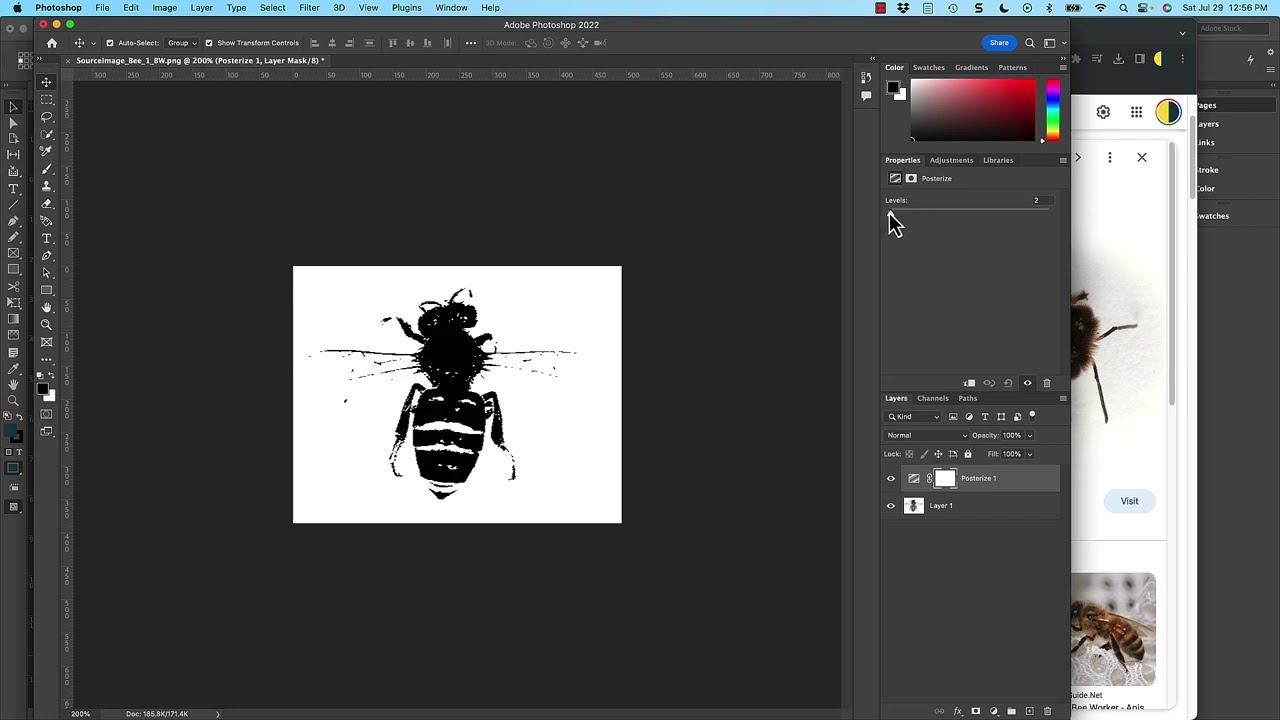The image size is (1280, 720).
Task: Toggle Quick Mask mode
Action: tap(46, 412)
